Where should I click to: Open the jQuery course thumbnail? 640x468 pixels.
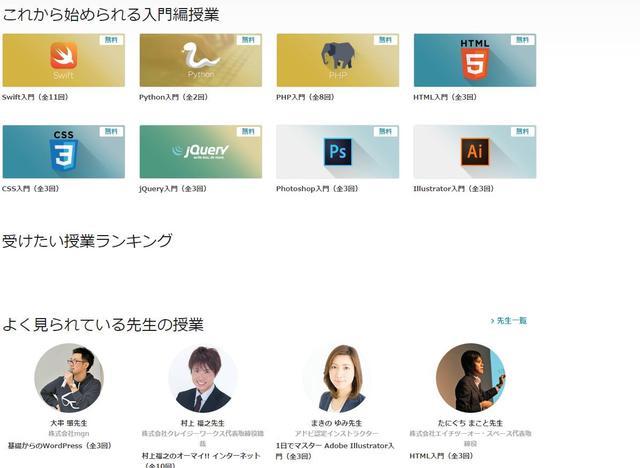(201, 152)
